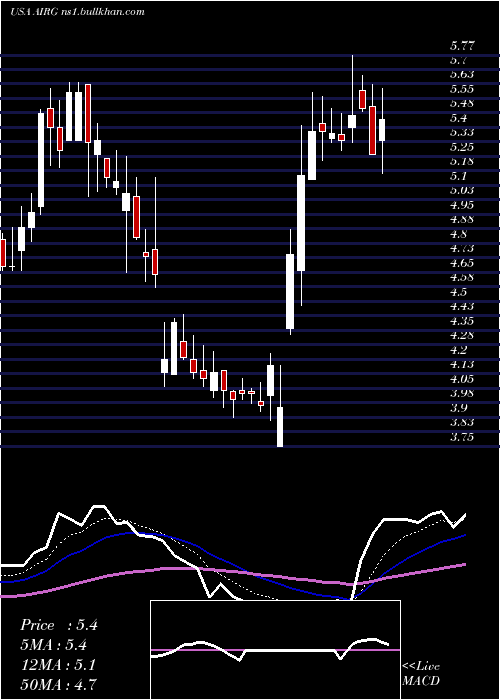This screenshot has width=500, height=700.
Task: Click the '<<Live MACD' label
Action: click(x=421, y=674)
